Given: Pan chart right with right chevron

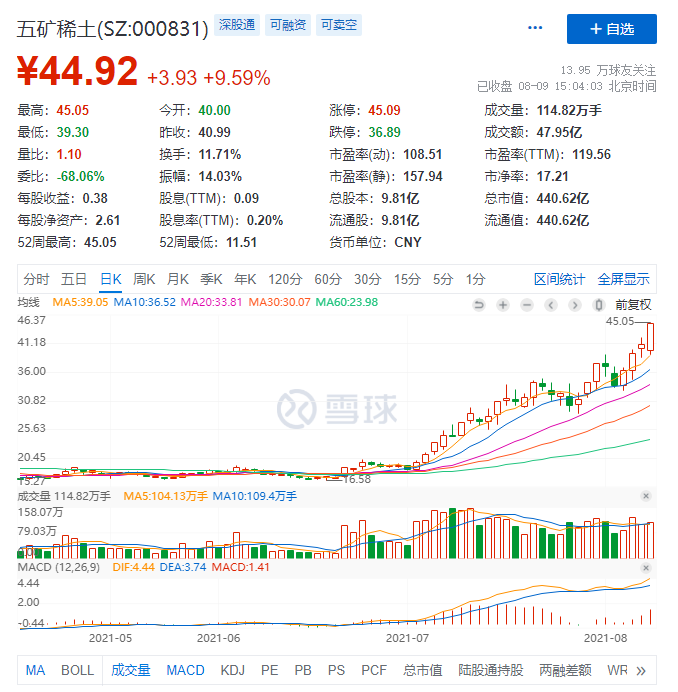Looking at the screenshot, I should coord(574,305).
